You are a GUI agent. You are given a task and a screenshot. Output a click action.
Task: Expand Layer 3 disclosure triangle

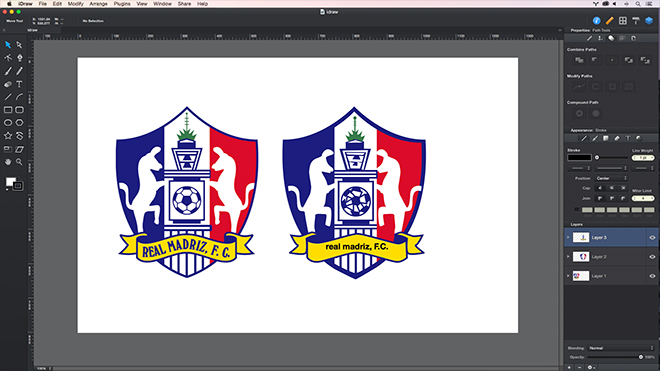(568, 238)
